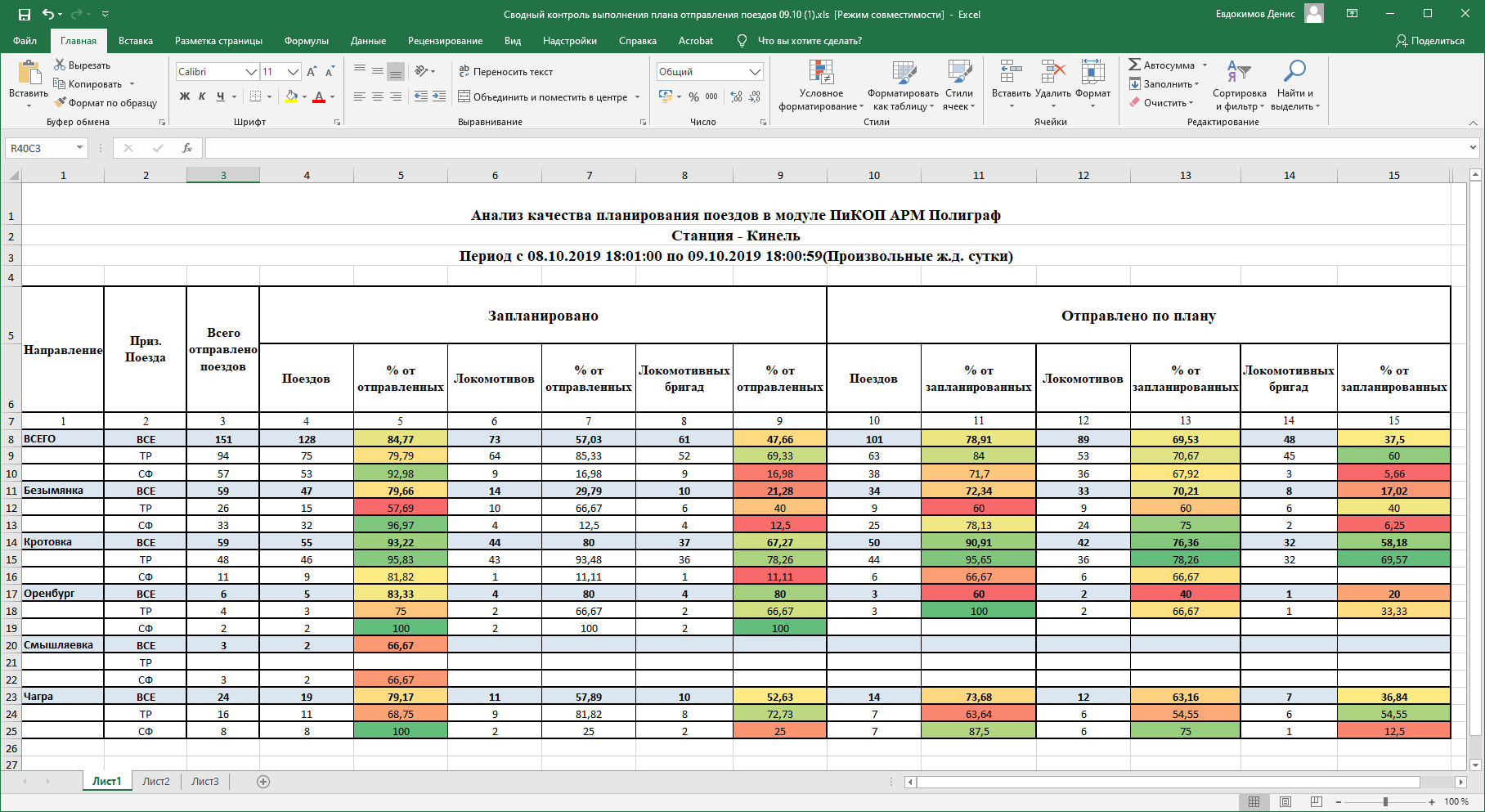Click the Insert Function fx icon

(187, 148)
